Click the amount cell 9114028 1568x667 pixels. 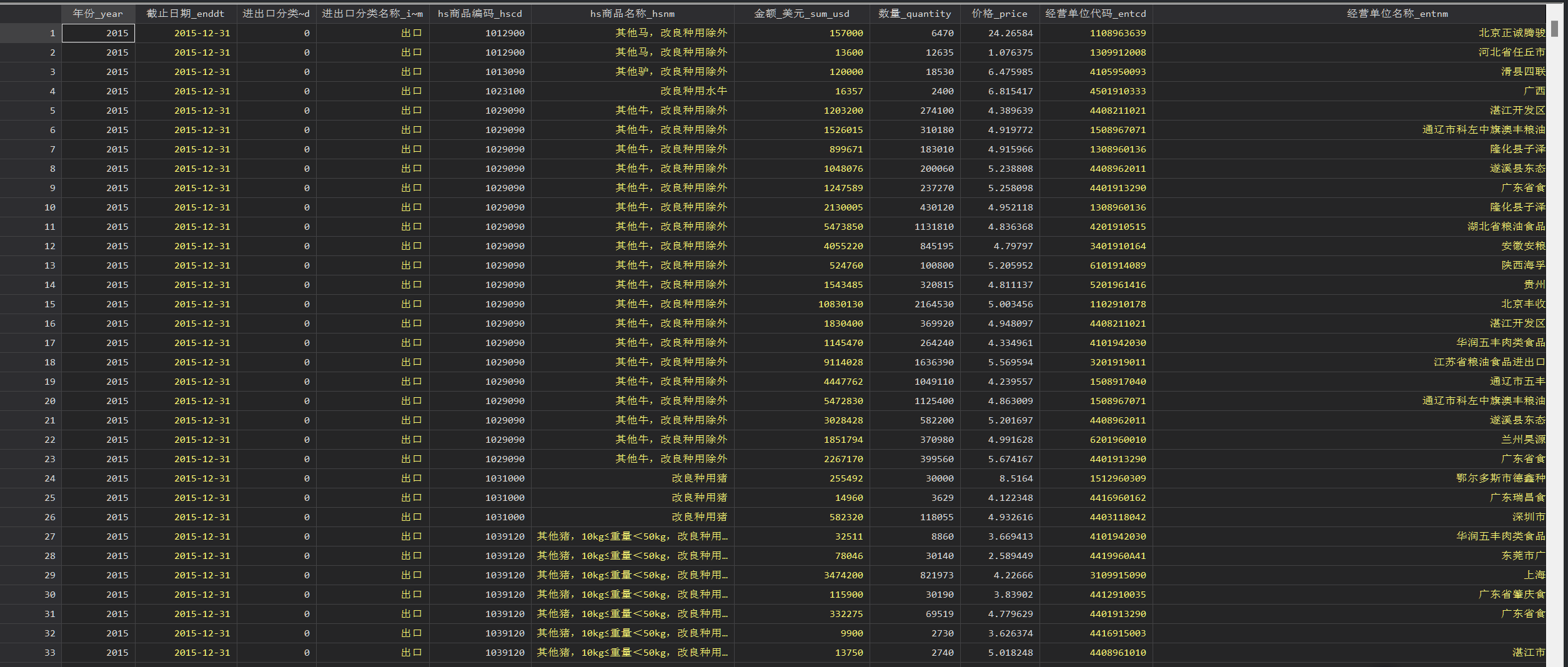(x=801, y=362)
